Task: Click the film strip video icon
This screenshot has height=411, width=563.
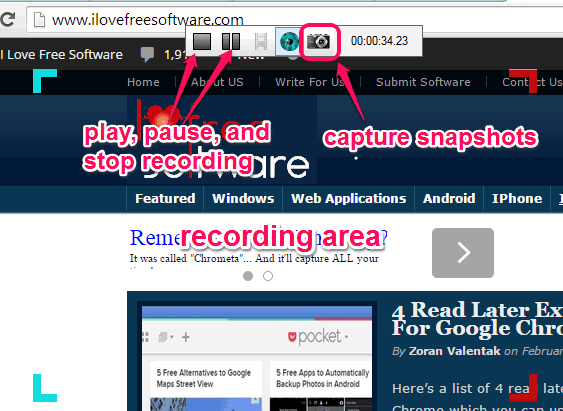Action: click(x=261, y=42)
